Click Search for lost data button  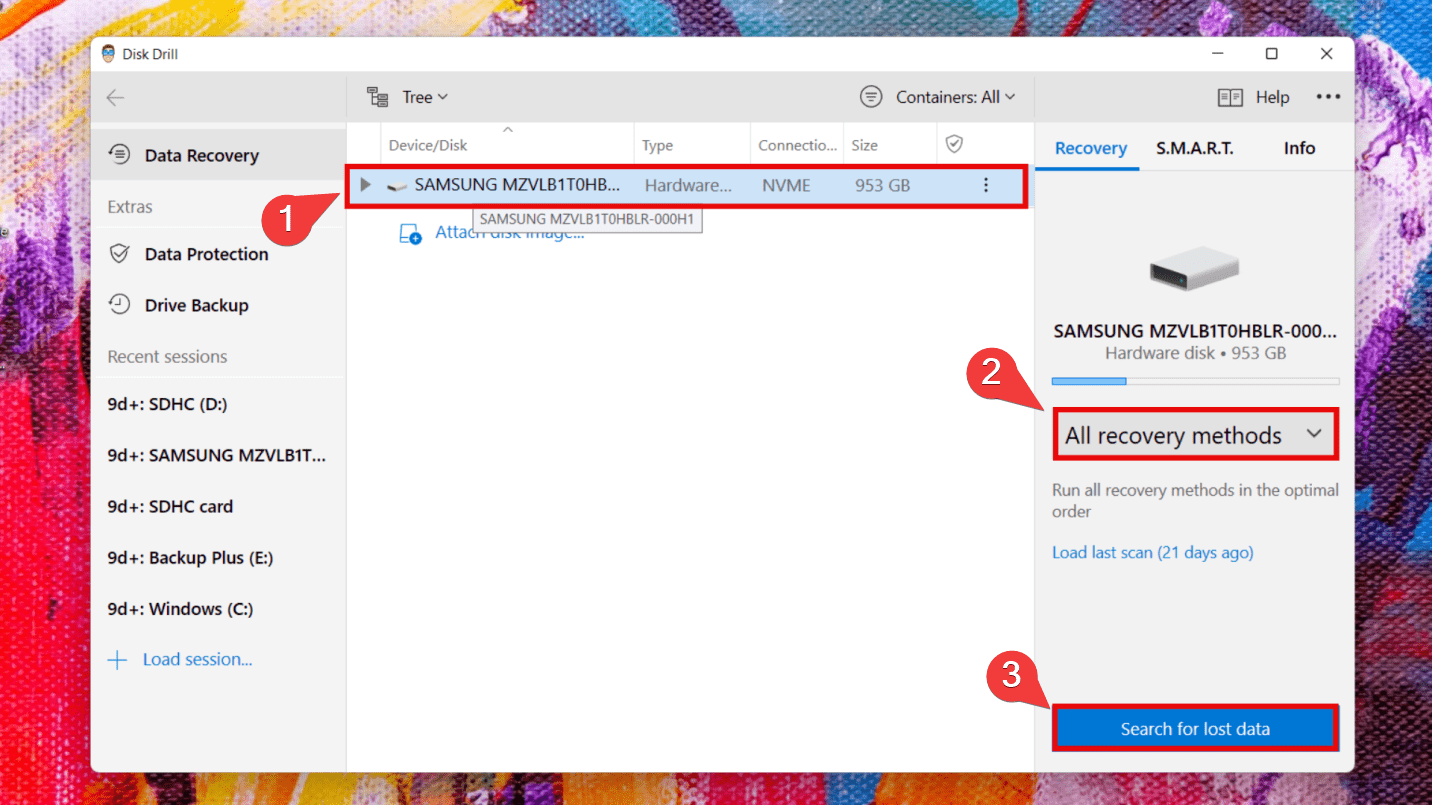point(1195,729)
